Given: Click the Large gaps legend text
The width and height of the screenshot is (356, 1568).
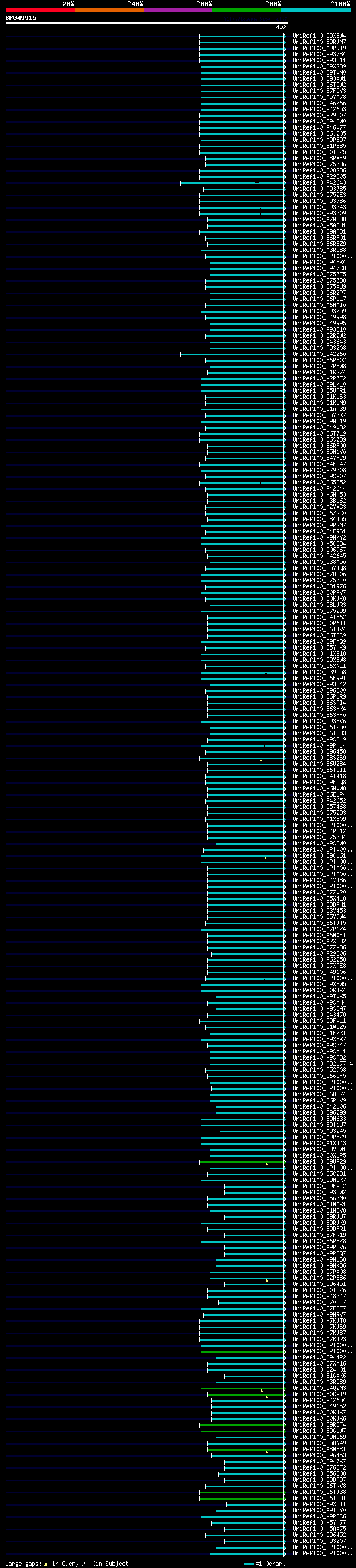Looking at the screenshot, I should [68, 1563].
